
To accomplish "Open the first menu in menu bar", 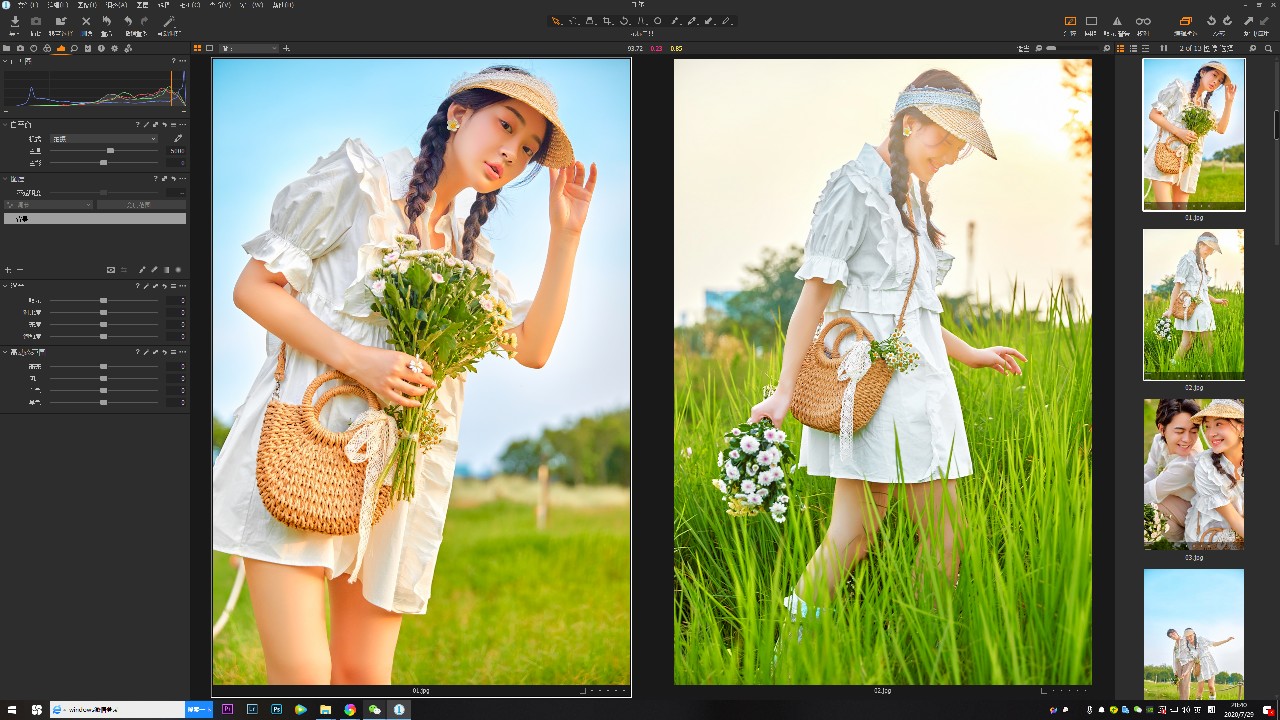I will tap(28, 5).
